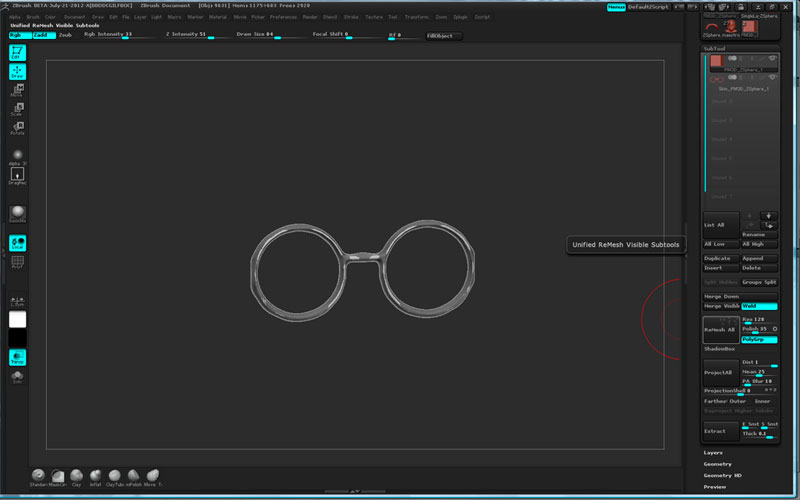Toggle the PolyGrp option
800x500 pixels.
point(759,339)
